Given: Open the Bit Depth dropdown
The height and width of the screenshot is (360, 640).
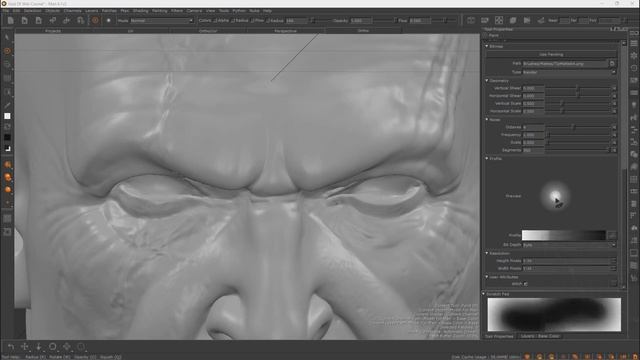Looking at the screenshot, I should click(x=569, y=245).
